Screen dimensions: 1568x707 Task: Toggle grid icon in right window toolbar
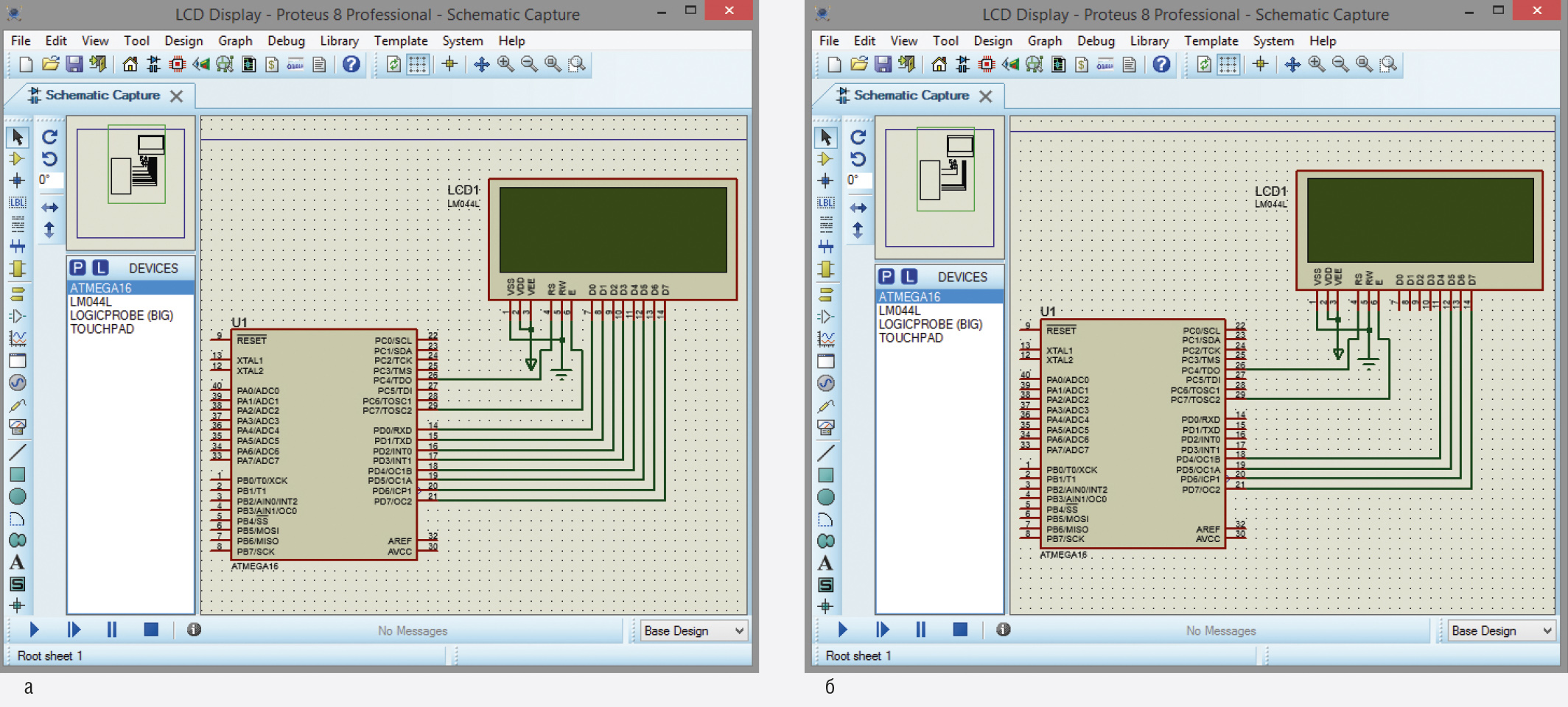pos(1228,65)
